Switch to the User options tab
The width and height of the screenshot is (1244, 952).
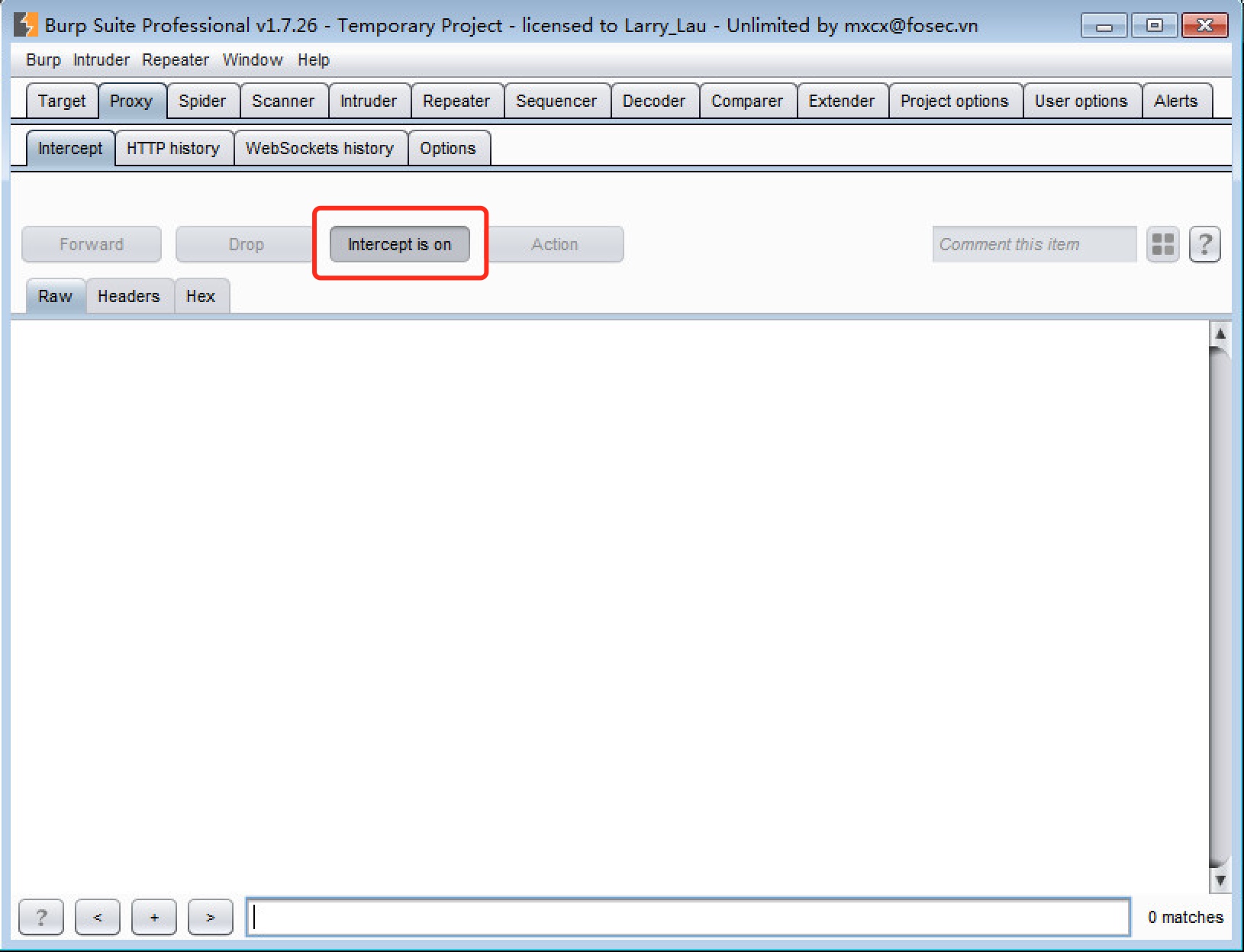click(x=1081, y=101)
